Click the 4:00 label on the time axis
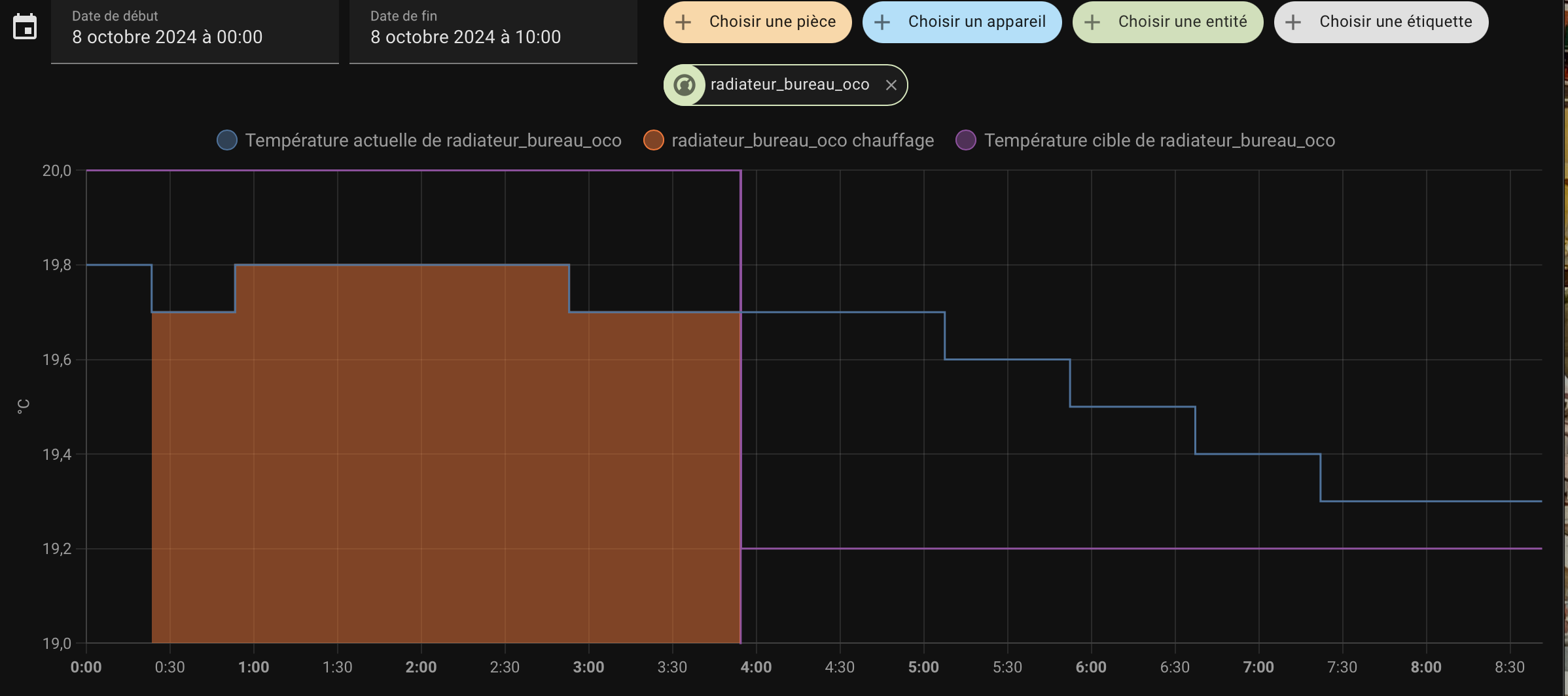1568x696 pixels. point(756,667)
